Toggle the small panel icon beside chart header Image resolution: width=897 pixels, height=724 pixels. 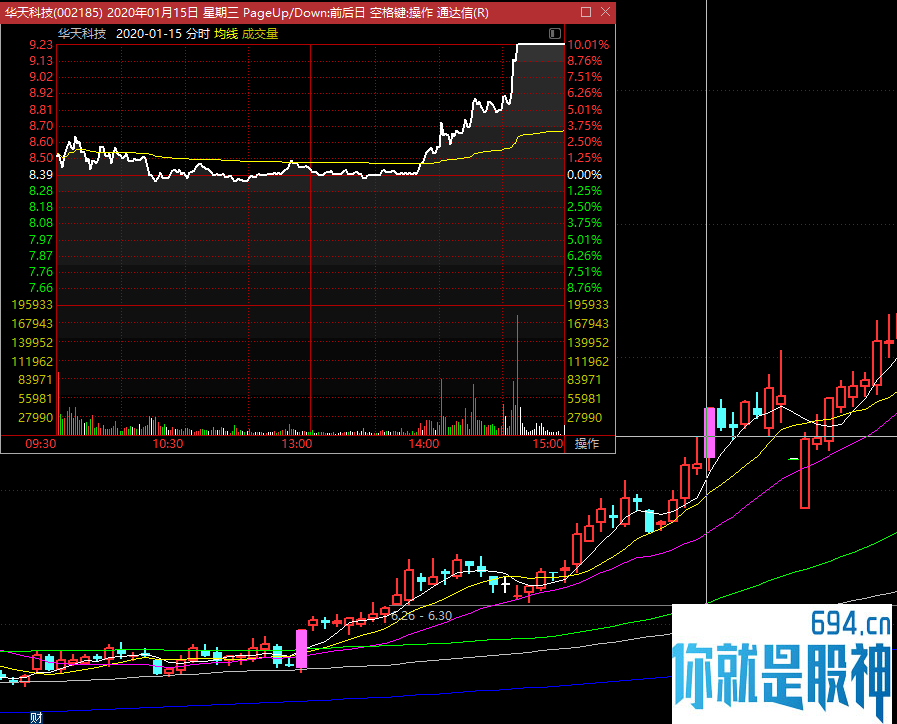[x=554, y=34]
